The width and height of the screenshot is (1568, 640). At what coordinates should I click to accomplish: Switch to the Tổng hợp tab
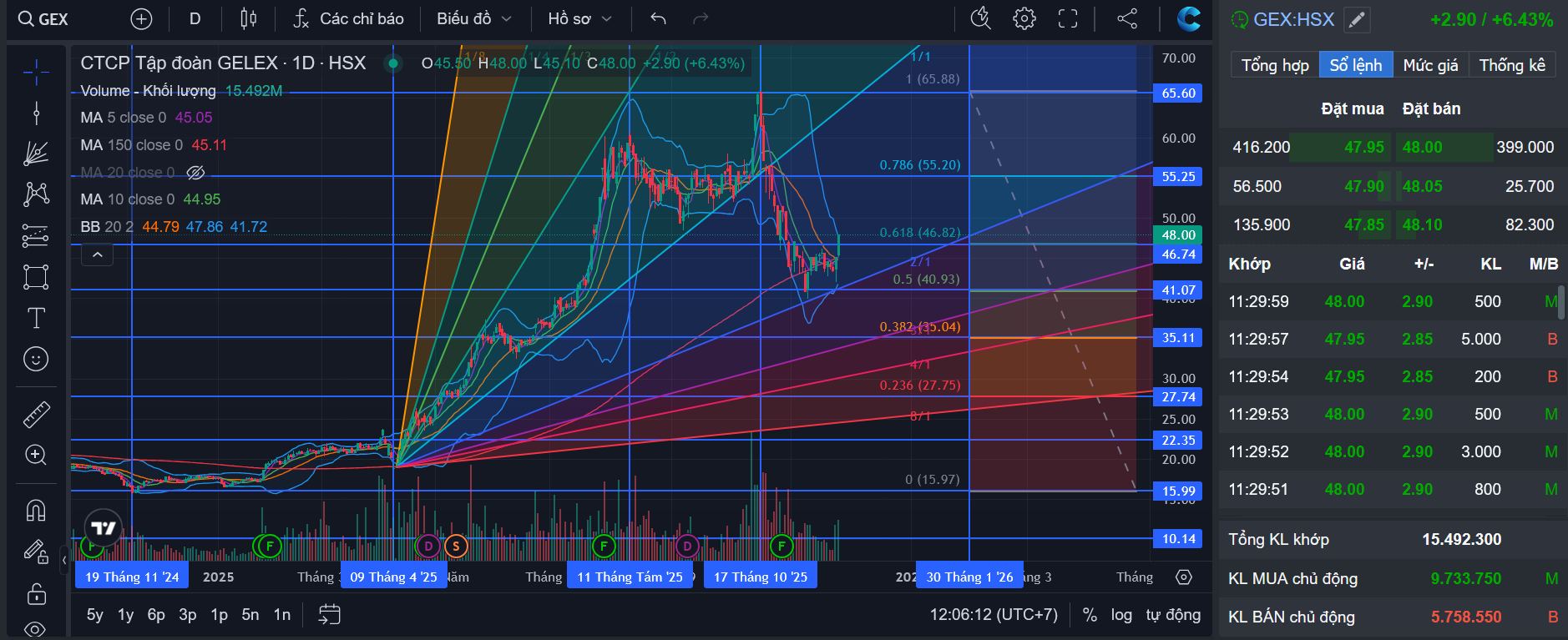click(1275, 65)
